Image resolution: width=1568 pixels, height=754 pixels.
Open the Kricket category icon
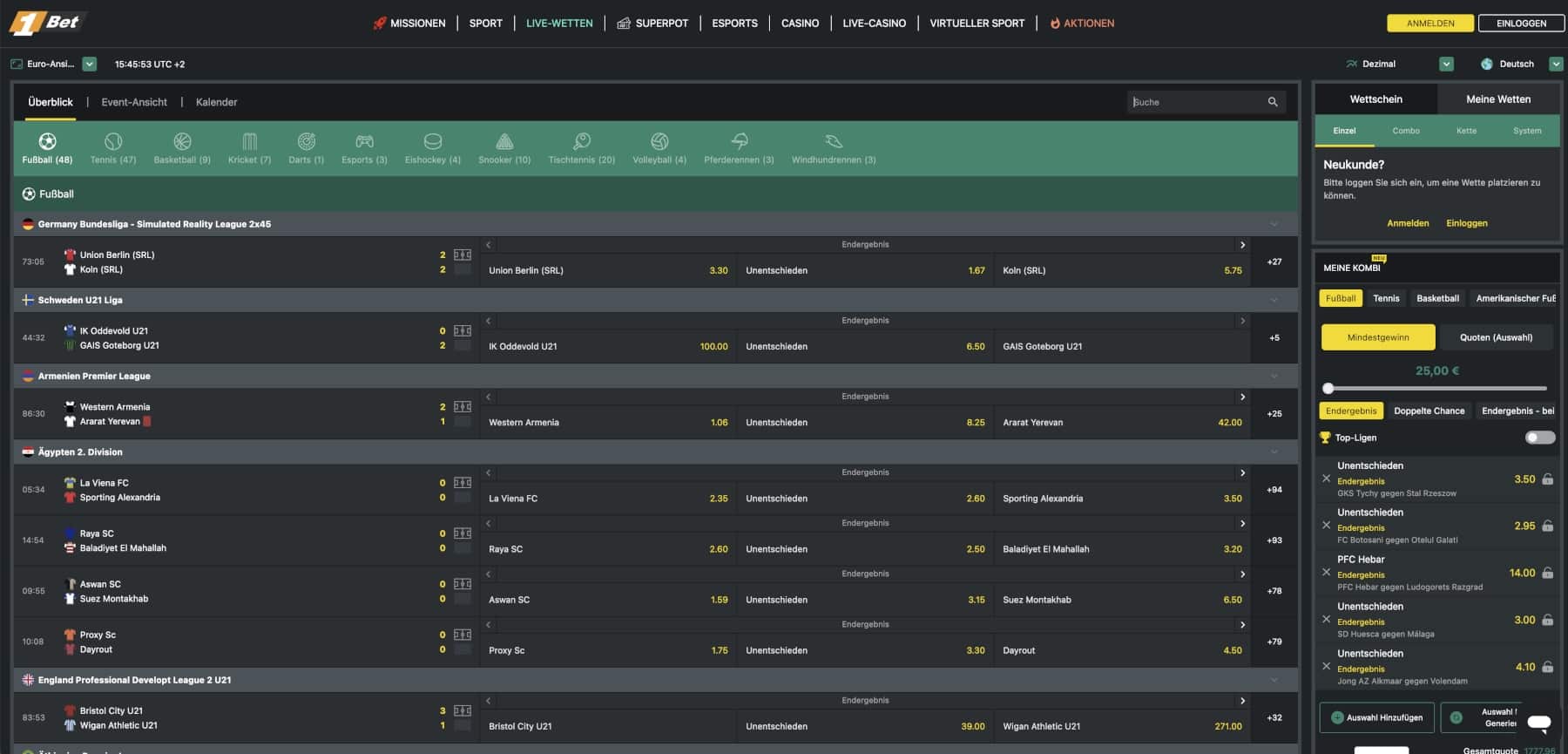tap(250, 141)
